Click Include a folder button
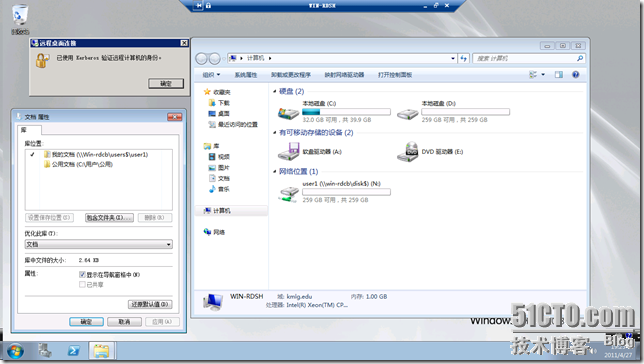 109,218
